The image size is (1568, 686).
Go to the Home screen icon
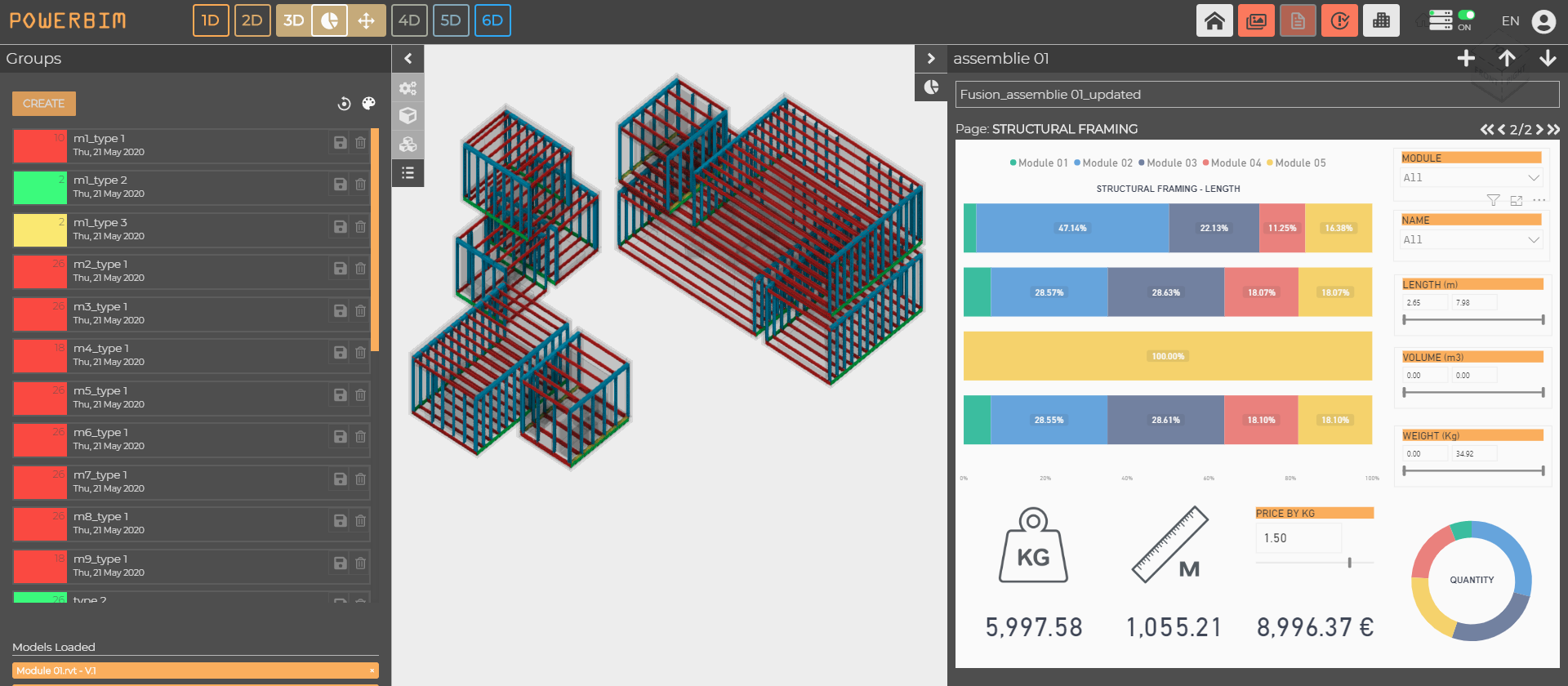click(x=1214, y=20)
